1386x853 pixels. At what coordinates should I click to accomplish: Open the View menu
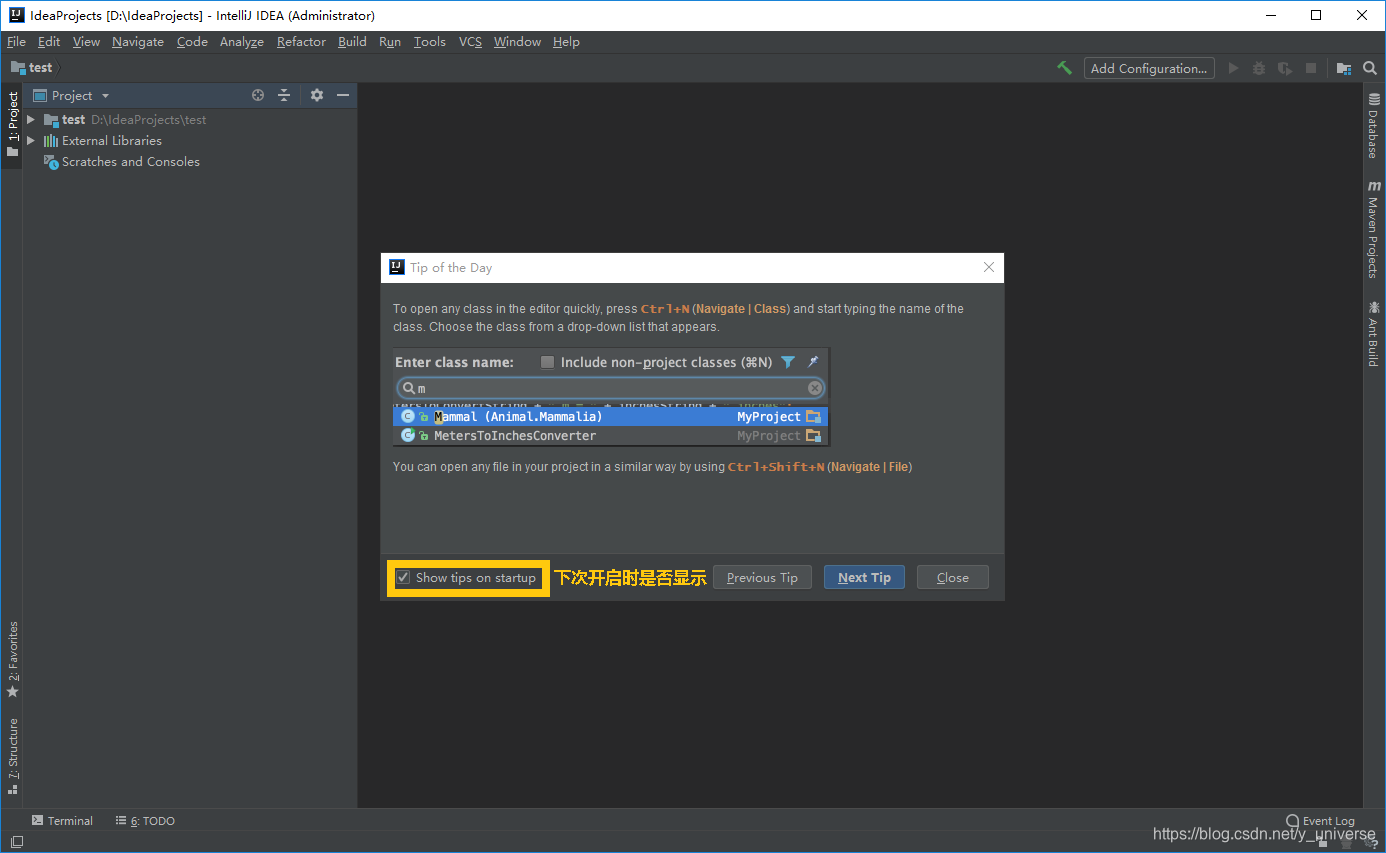86,42
